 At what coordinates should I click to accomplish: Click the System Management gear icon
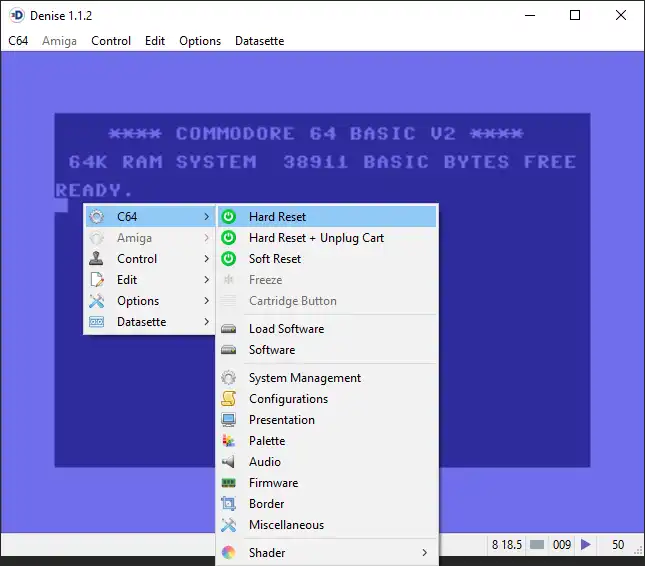tap(228, 378)
